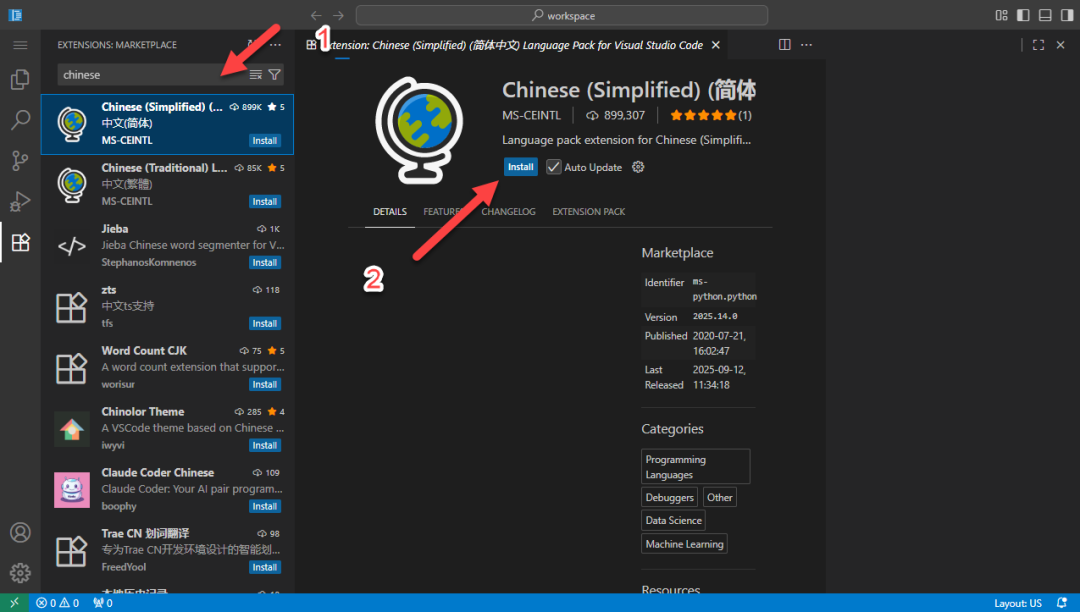Open the Manage gear in activity bar
The image size is (1080, 612).
tap(20, 573)
